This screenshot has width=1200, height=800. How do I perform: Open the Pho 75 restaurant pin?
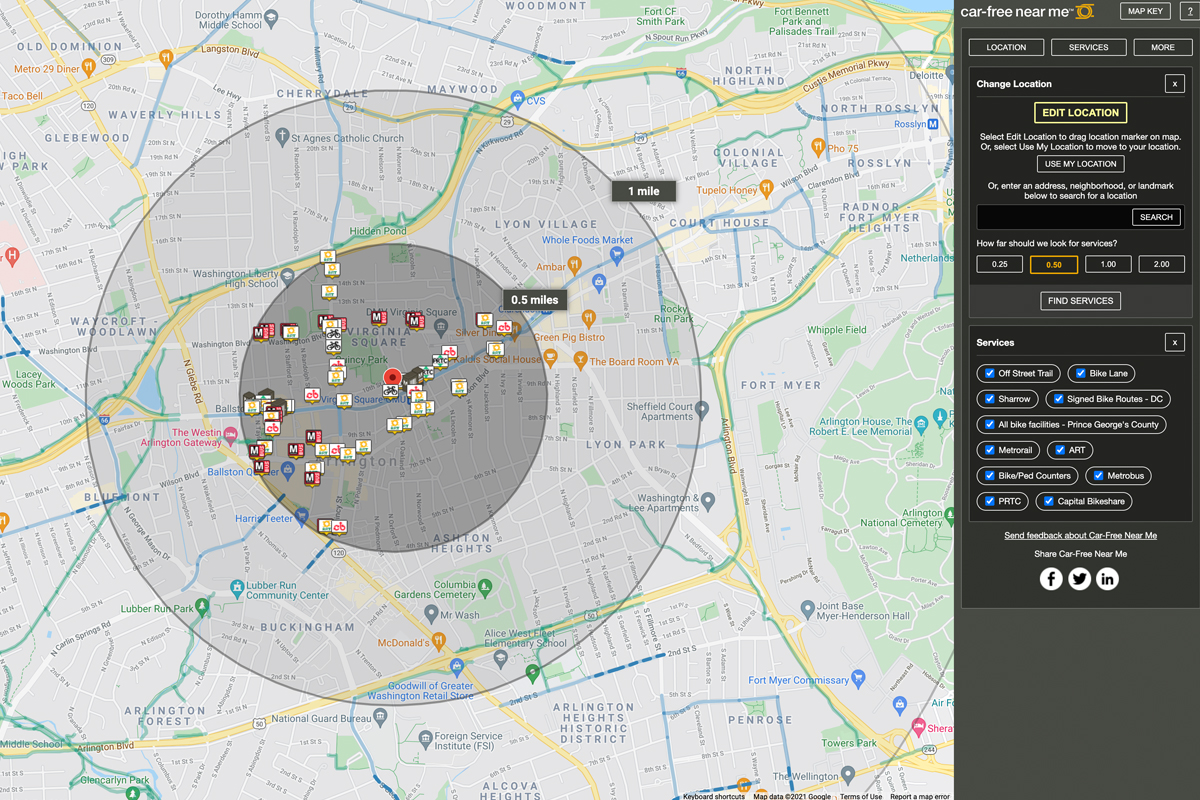coord(817,147)
